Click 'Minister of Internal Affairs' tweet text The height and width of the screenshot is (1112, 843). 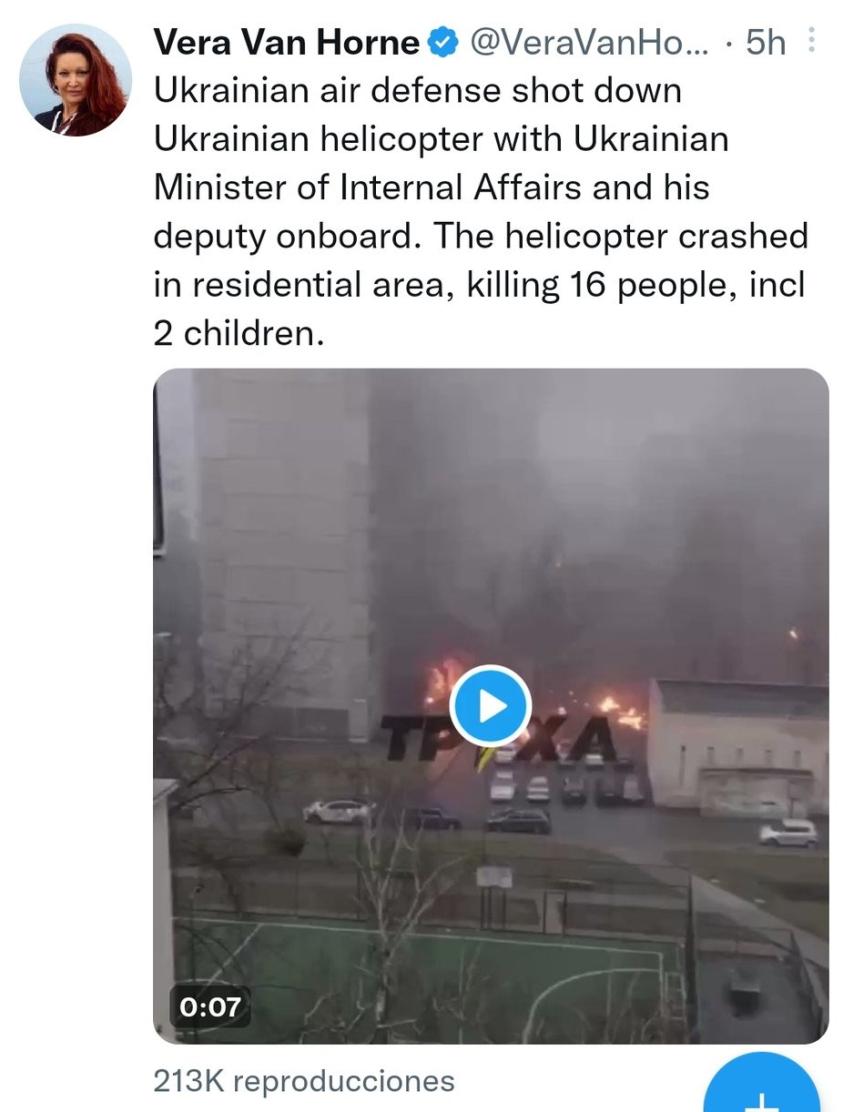[369, 188]
